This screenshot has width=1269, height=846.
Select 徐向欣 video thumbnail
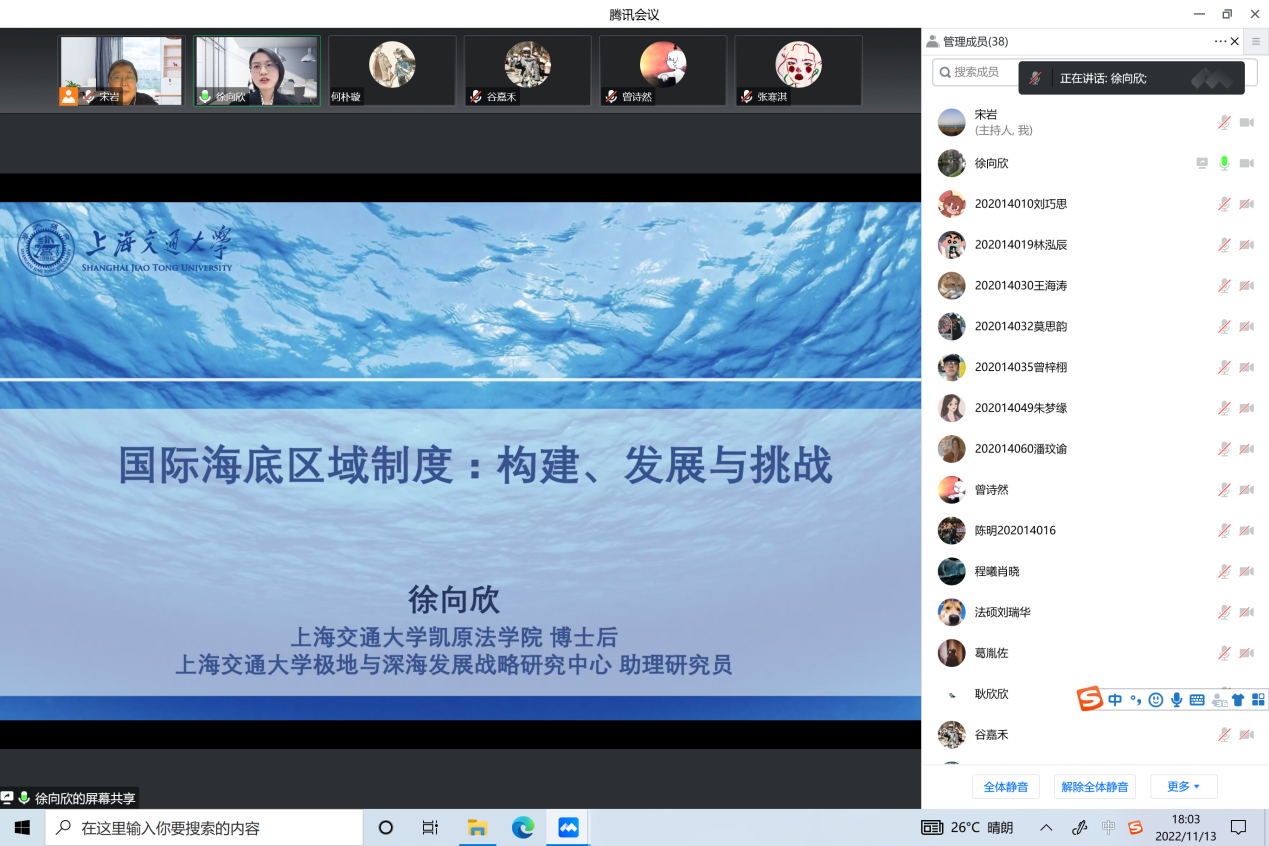coord(257,71)
